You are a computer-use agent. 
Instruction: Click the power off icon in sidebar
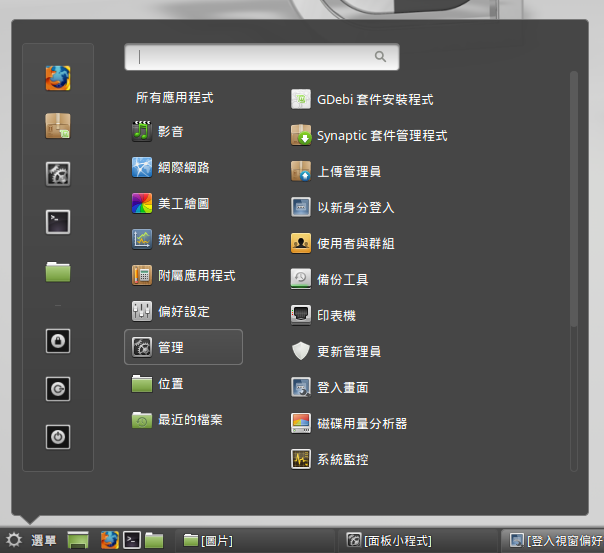click(58, 437)
